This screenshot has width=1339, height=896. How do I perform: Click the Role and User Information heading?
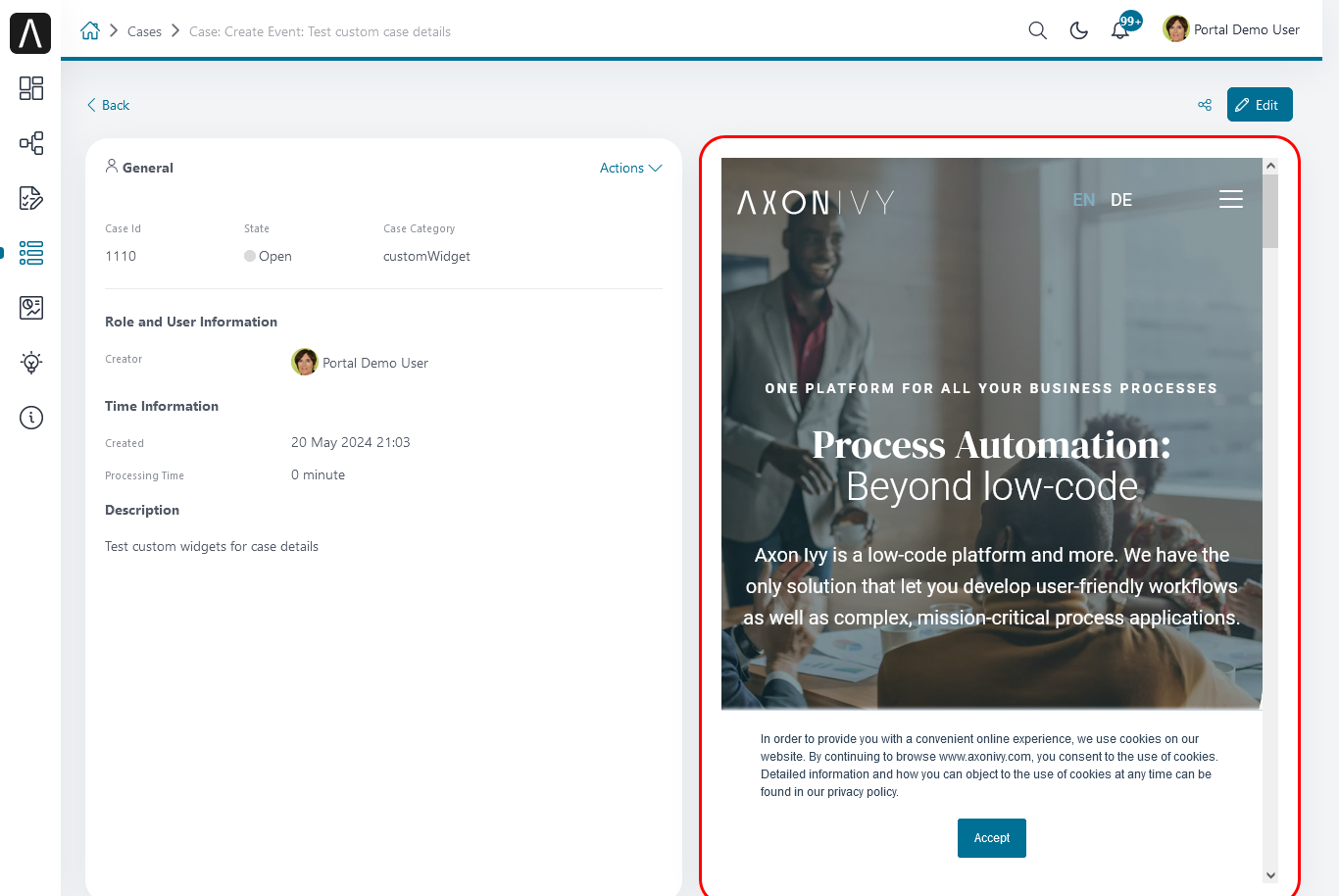pos(191,322)
